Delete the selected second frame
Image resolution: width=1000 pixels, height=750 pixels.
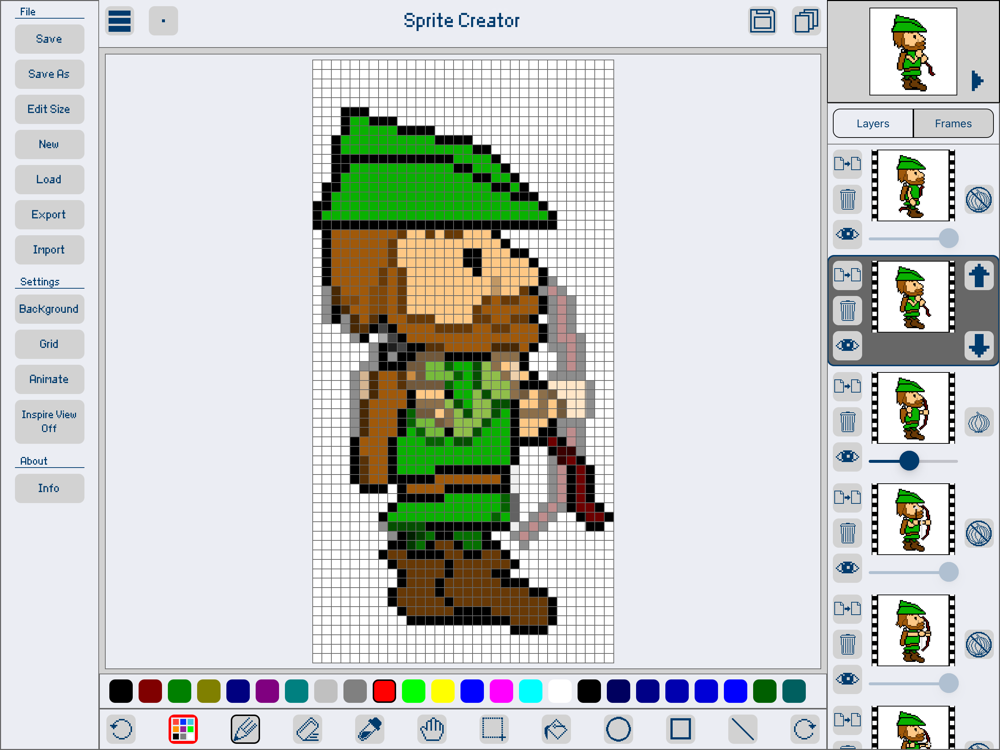point(848,311)
